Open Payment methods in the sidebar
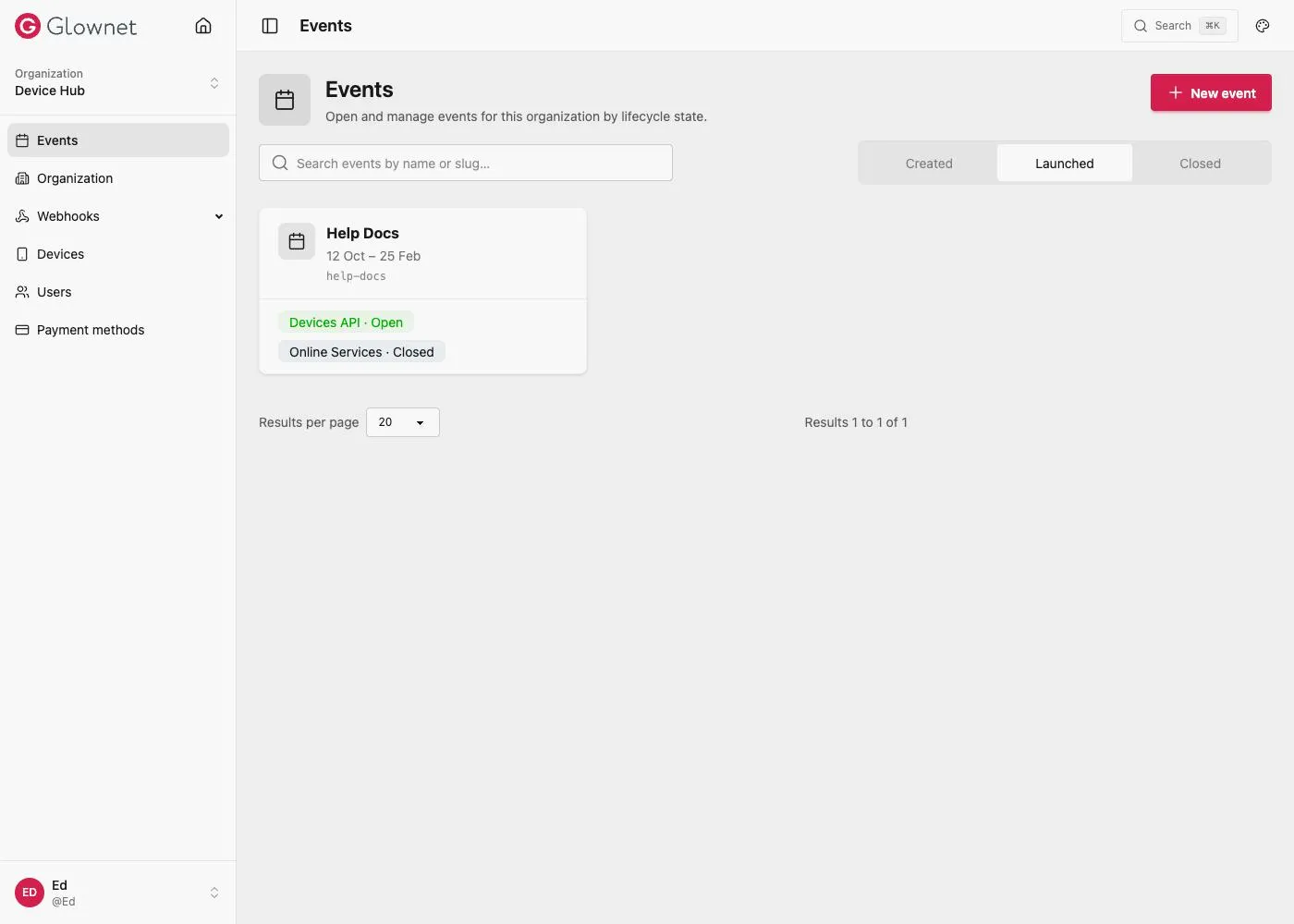1294x924 pixels. [118, 330]
